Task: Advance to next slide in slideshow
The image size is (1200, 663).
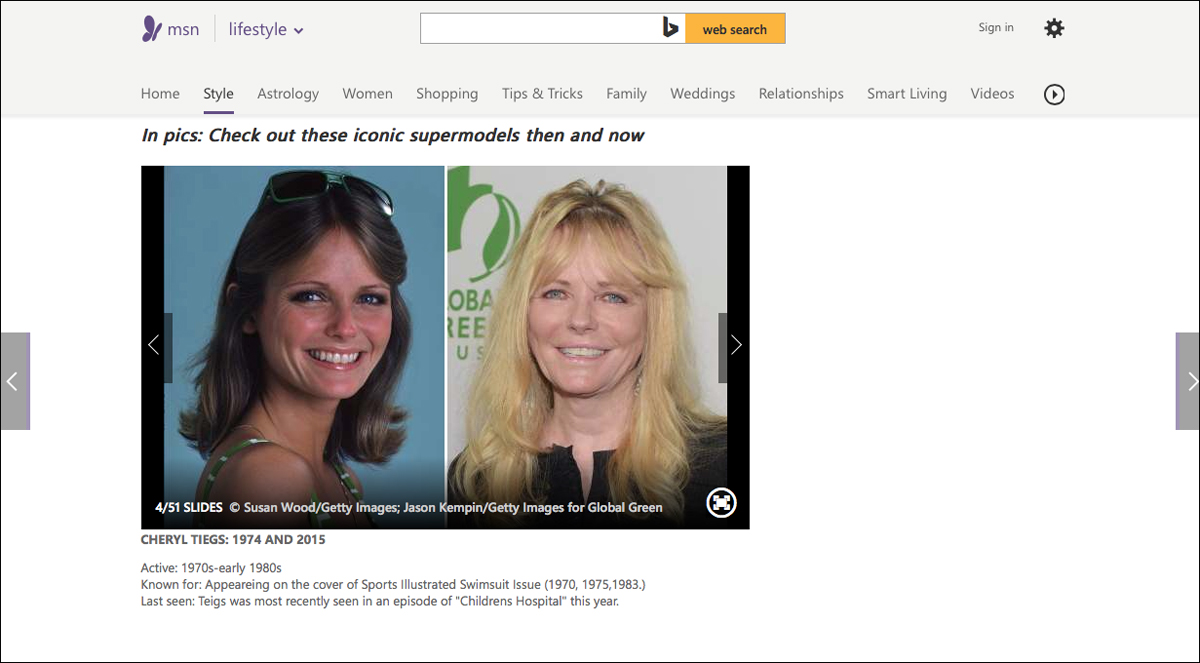Action: click(735, 346)
